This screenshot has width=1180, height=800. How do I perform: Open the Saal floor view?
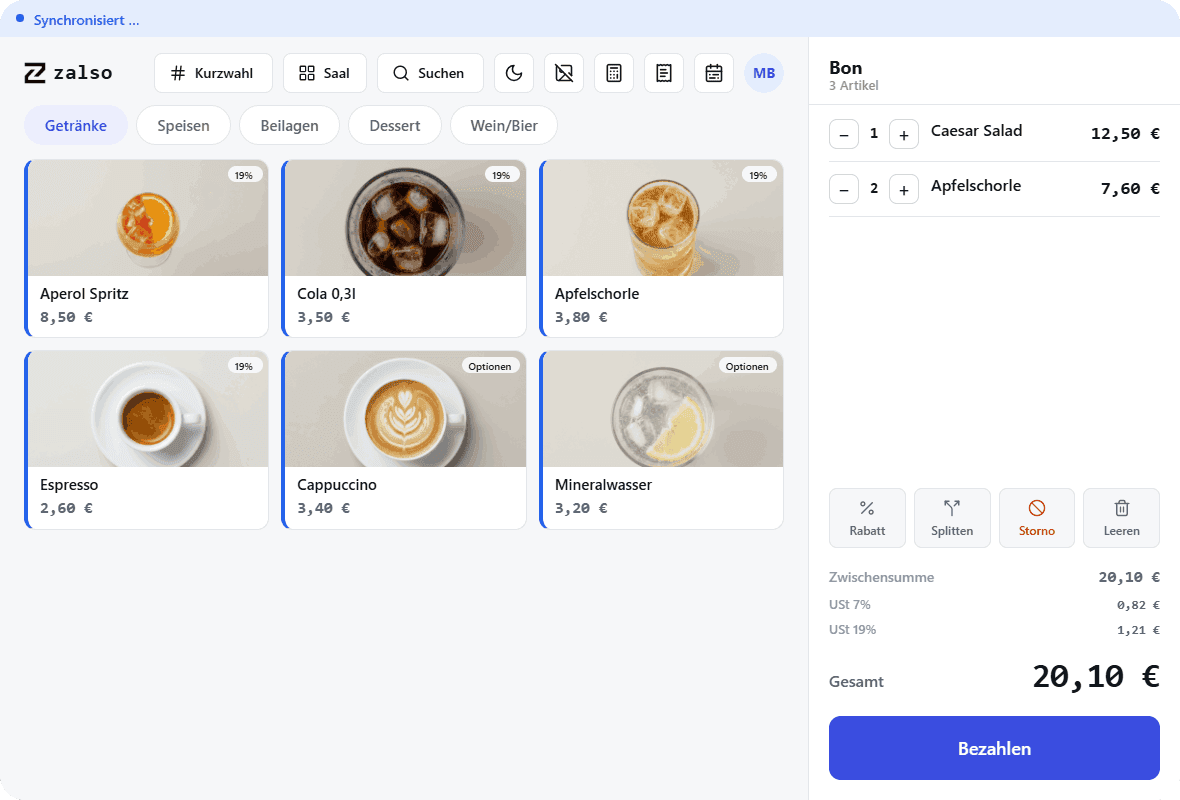324,73
